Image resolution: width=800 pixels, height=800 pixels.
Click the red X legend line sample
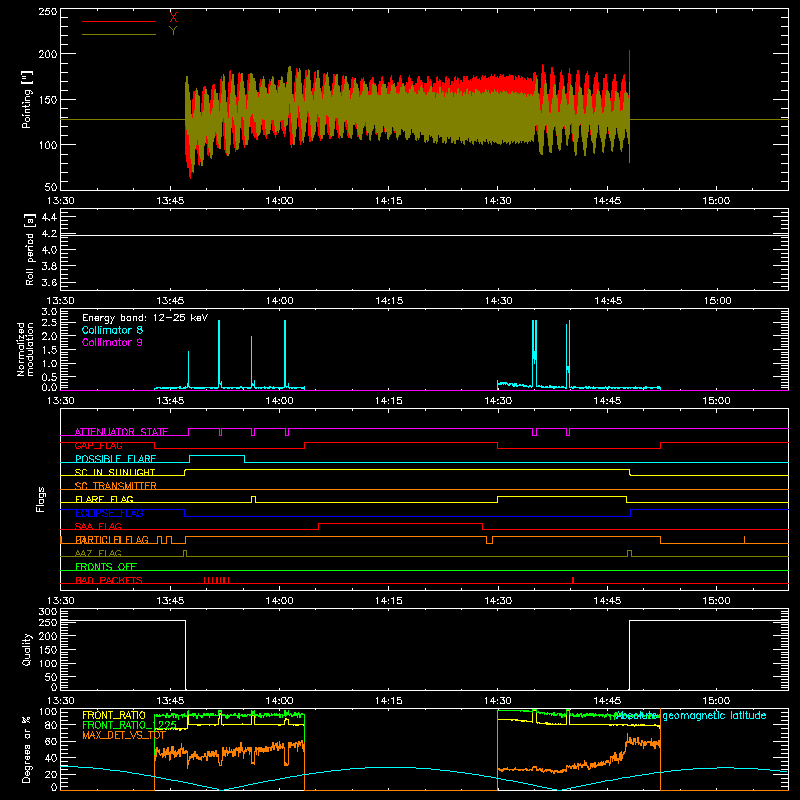(x=119, y=21)
